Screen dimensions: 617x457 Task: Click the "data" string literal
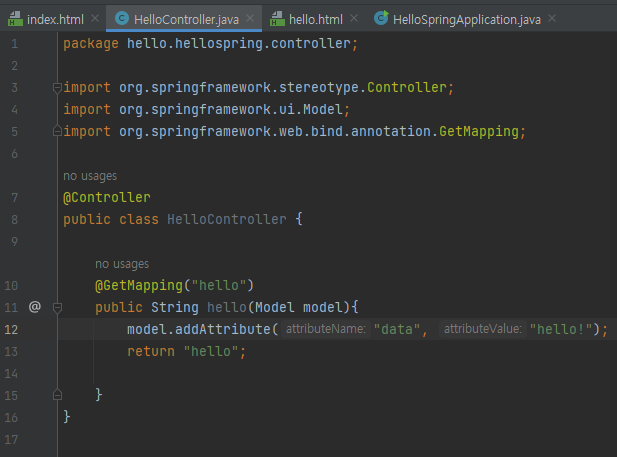click(x=397, y=329)
